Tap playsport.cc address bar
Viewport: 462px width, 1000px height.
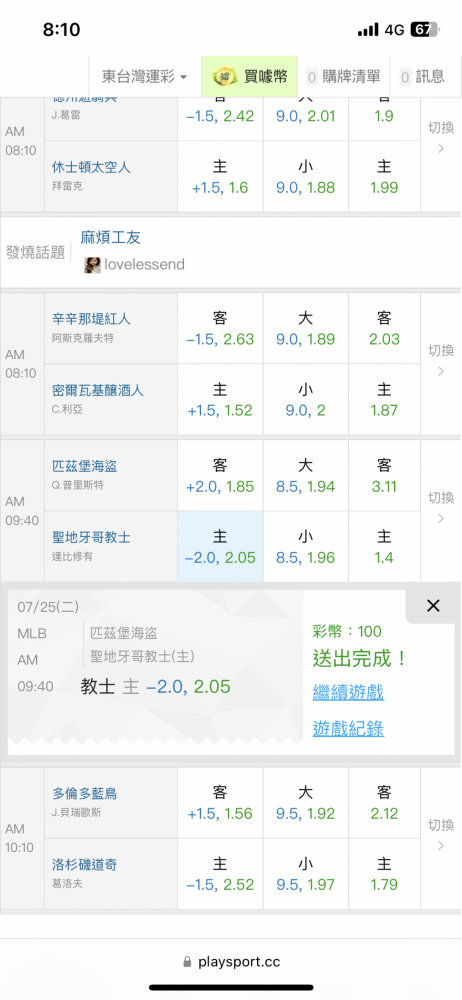pyautogui.click(x=231, y=962)
